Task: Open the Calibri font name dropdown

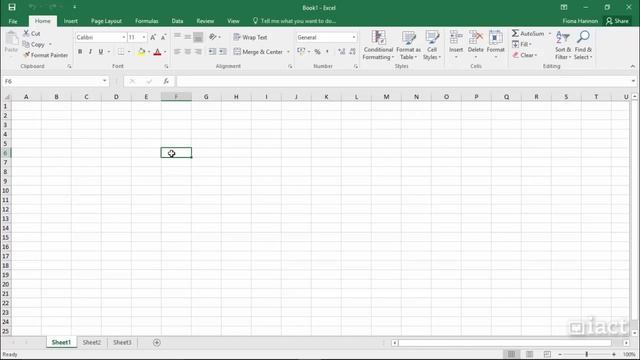Action: [x=123, y=37]
